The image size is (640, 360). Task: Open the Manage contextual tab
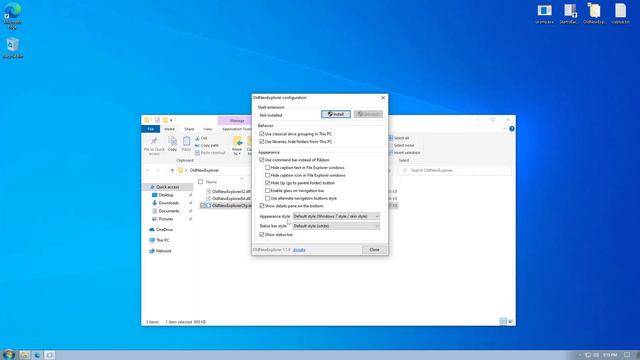(x=237, y=121)
